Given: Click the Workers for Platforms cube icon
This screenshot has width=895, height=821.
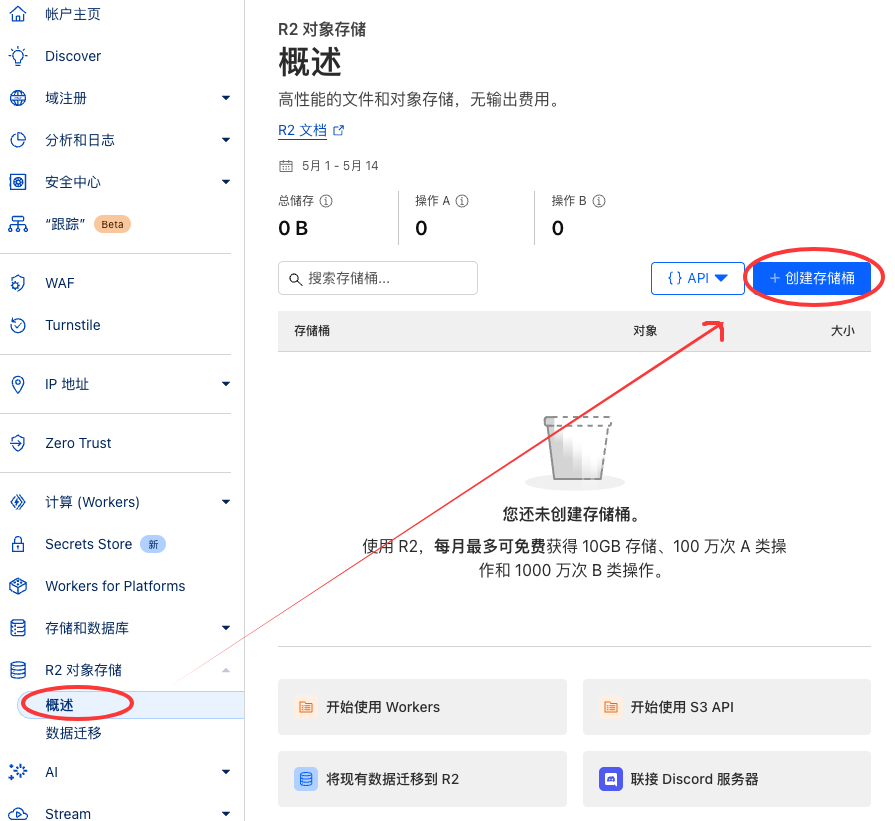Looking at the screenshot, I should 18,586.
